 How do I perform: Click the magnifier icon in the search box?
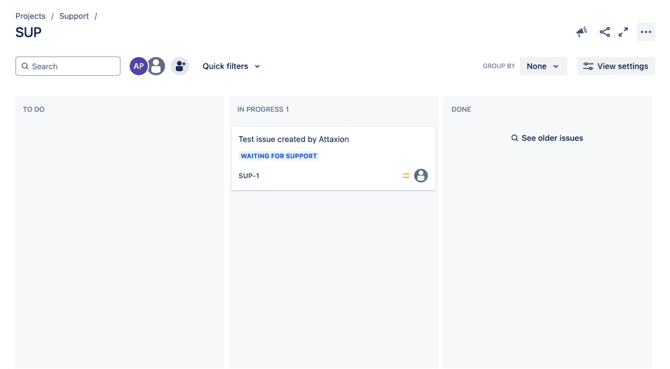coord(25,66)
